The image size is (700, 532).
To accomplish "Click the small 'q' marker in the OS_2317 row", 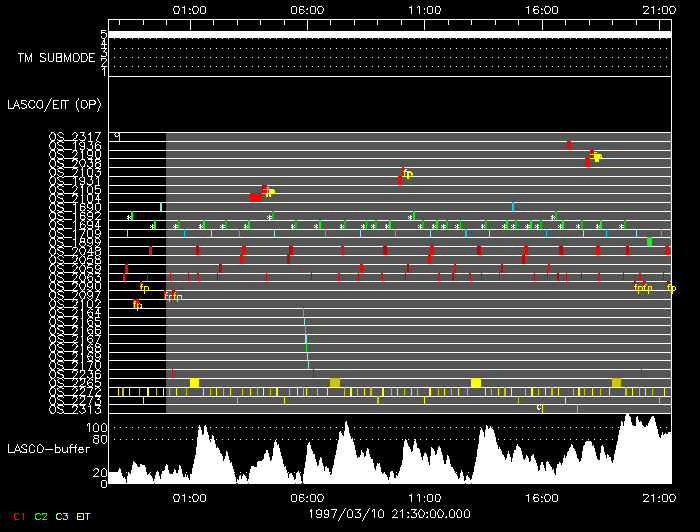I will [117, 136].
